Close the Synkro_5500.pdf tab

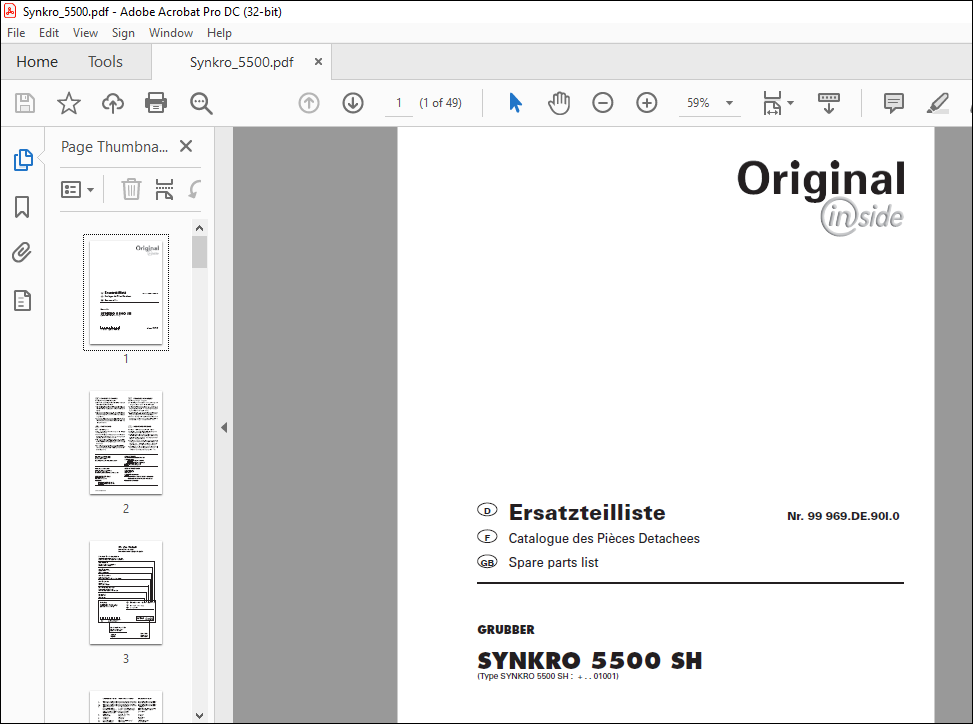click(x=318, y=61)
